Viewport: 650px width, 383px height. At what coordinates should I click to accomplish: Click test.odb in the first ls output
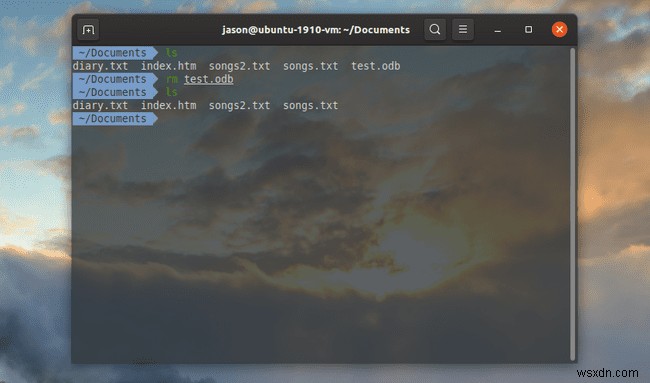pyautogui.click(x=376, y=66)
